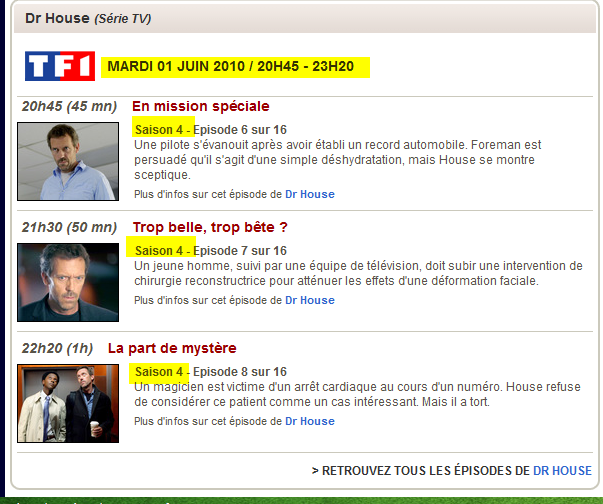603x504 pixels.
Task: Click the 22h20 (1h) time label
Action: (57, 348)
